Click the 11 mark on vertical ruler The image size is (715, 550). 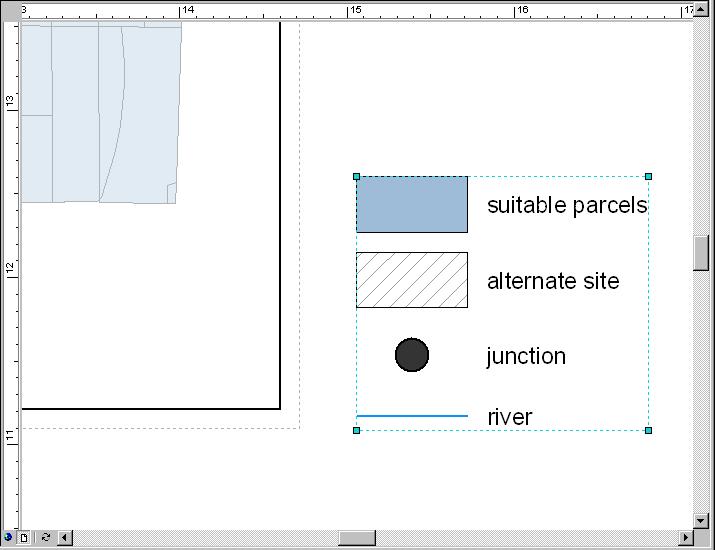pyautogui.click(x=10, y=436)
